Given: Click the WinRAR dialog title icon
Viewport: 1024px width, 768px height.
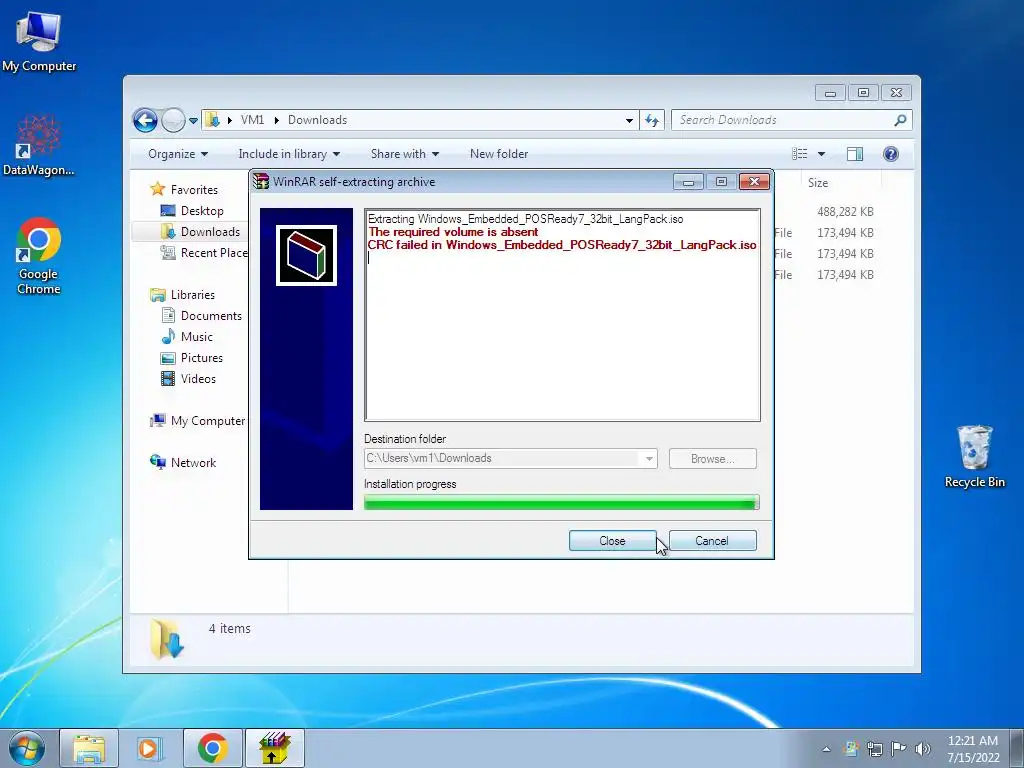Looking at the screenshot, I should pos(261,182).
